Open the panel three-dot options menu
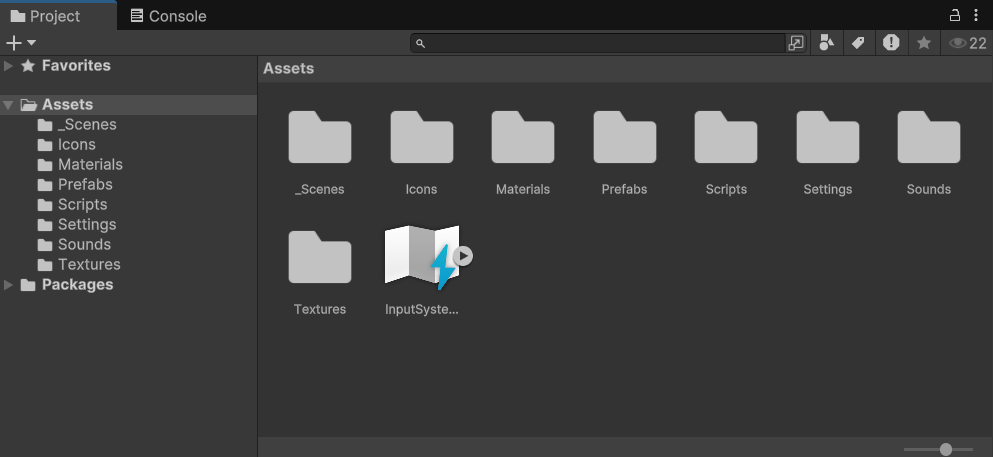 tap(976, 15)
